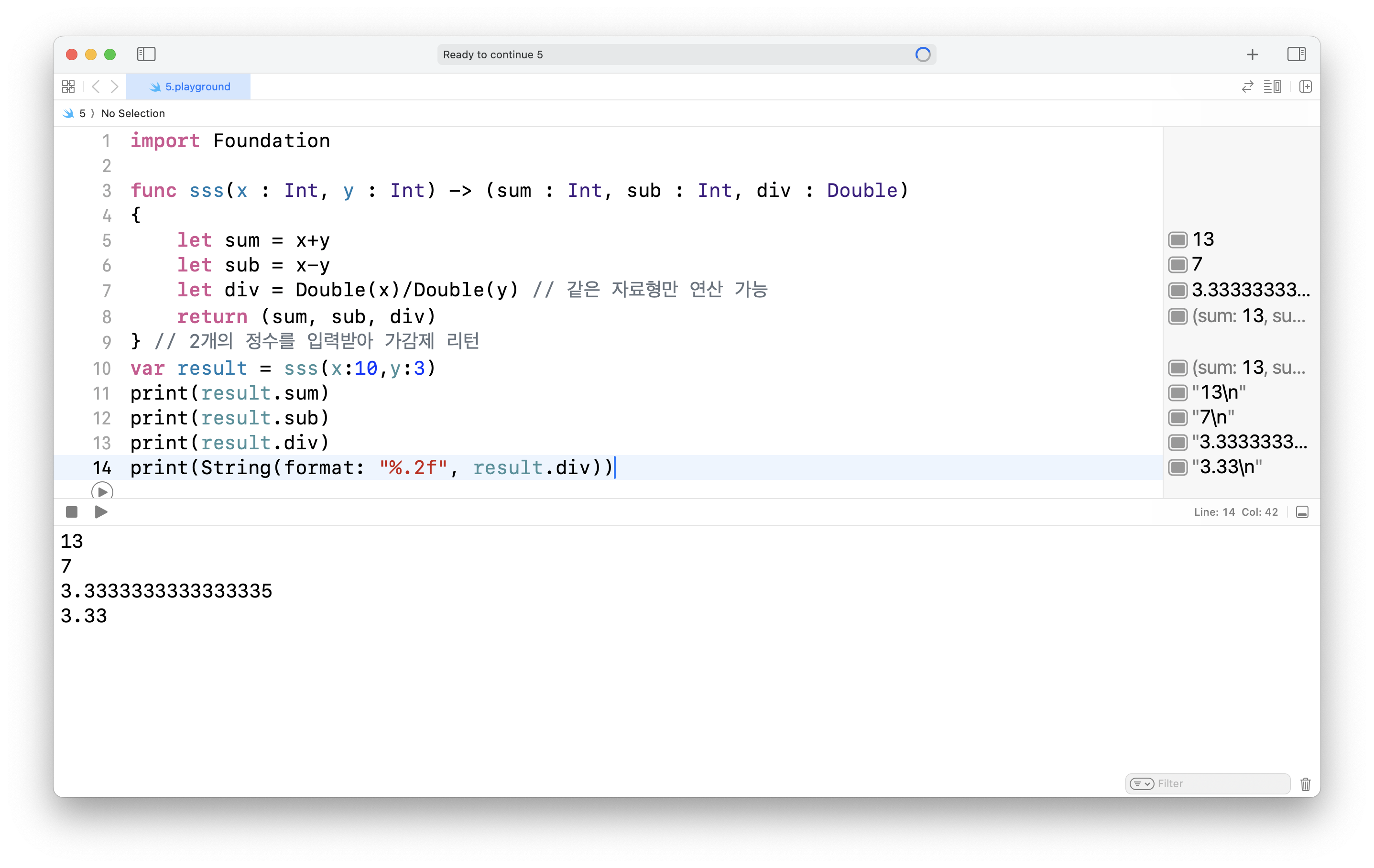Open the console filter options dropdown
The height and width of the screenshot is (868, 1374).
(1142, 784)
